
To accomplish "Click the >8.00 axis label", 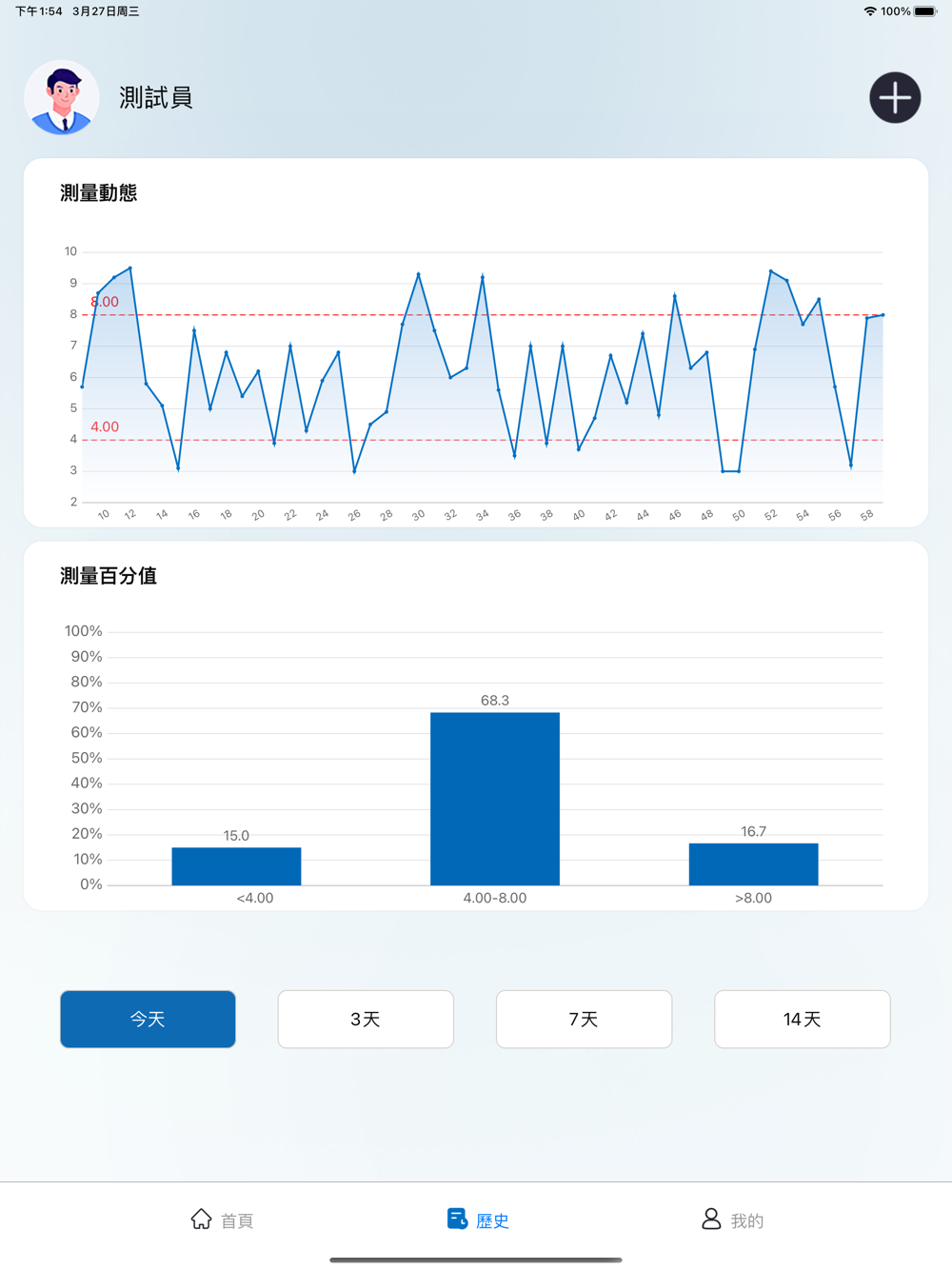I will [753, 898].
